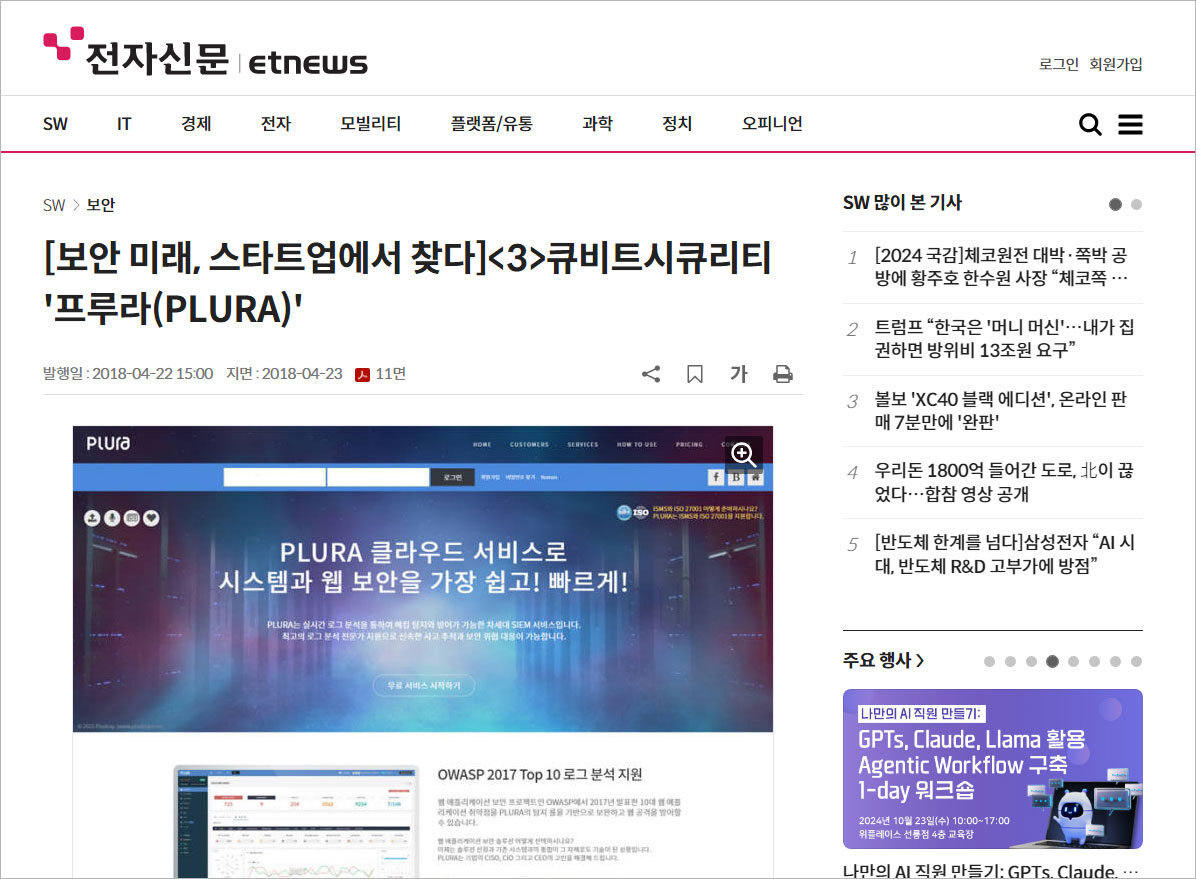This screenshot has height=879, width=1196.
Task: Open article 우리돈 1800억 들어간 도로
Action: tap(1004, 481)
